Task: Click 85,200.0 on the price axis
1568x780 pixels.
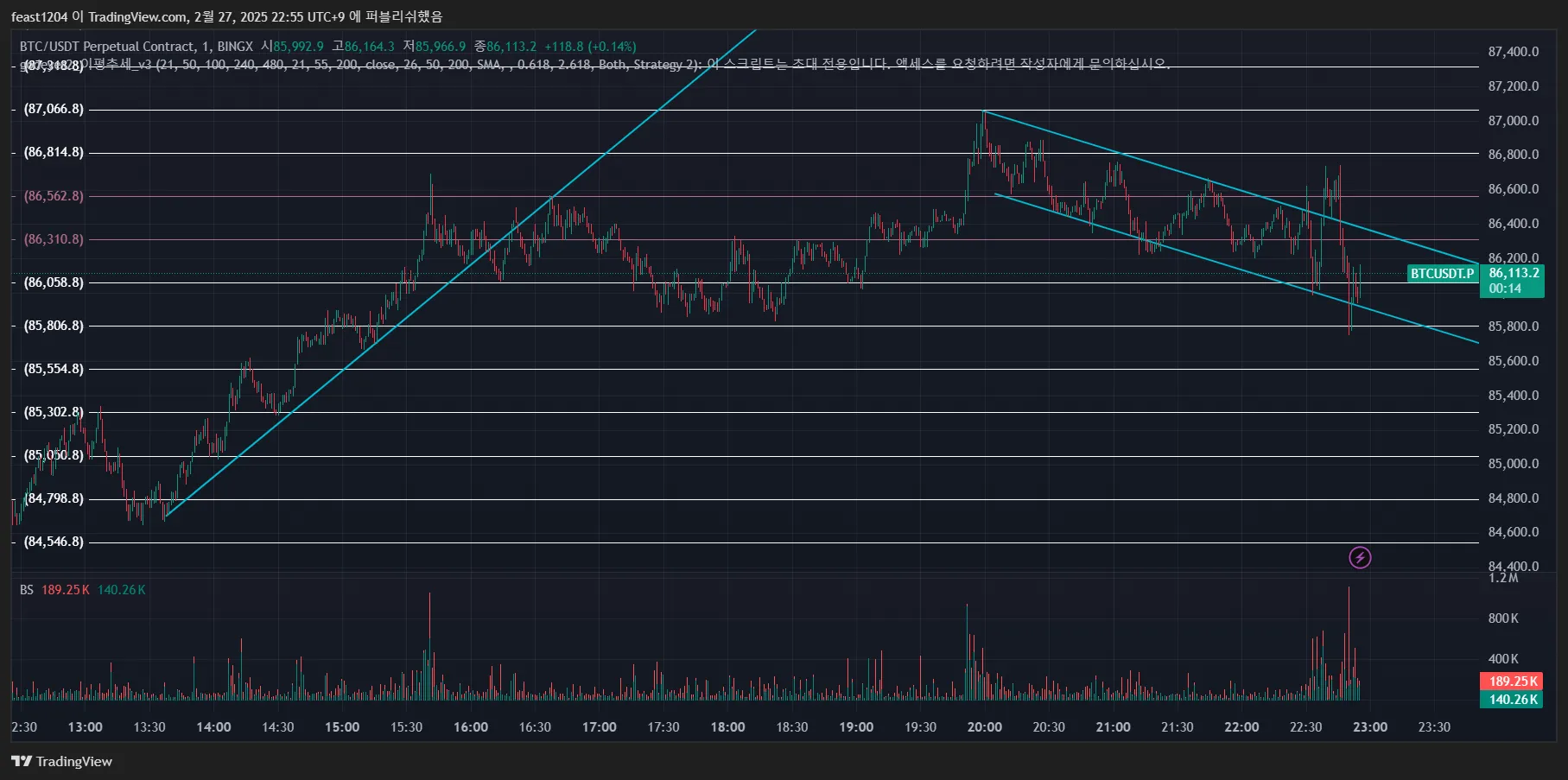Action: (x=1514, y=429)
